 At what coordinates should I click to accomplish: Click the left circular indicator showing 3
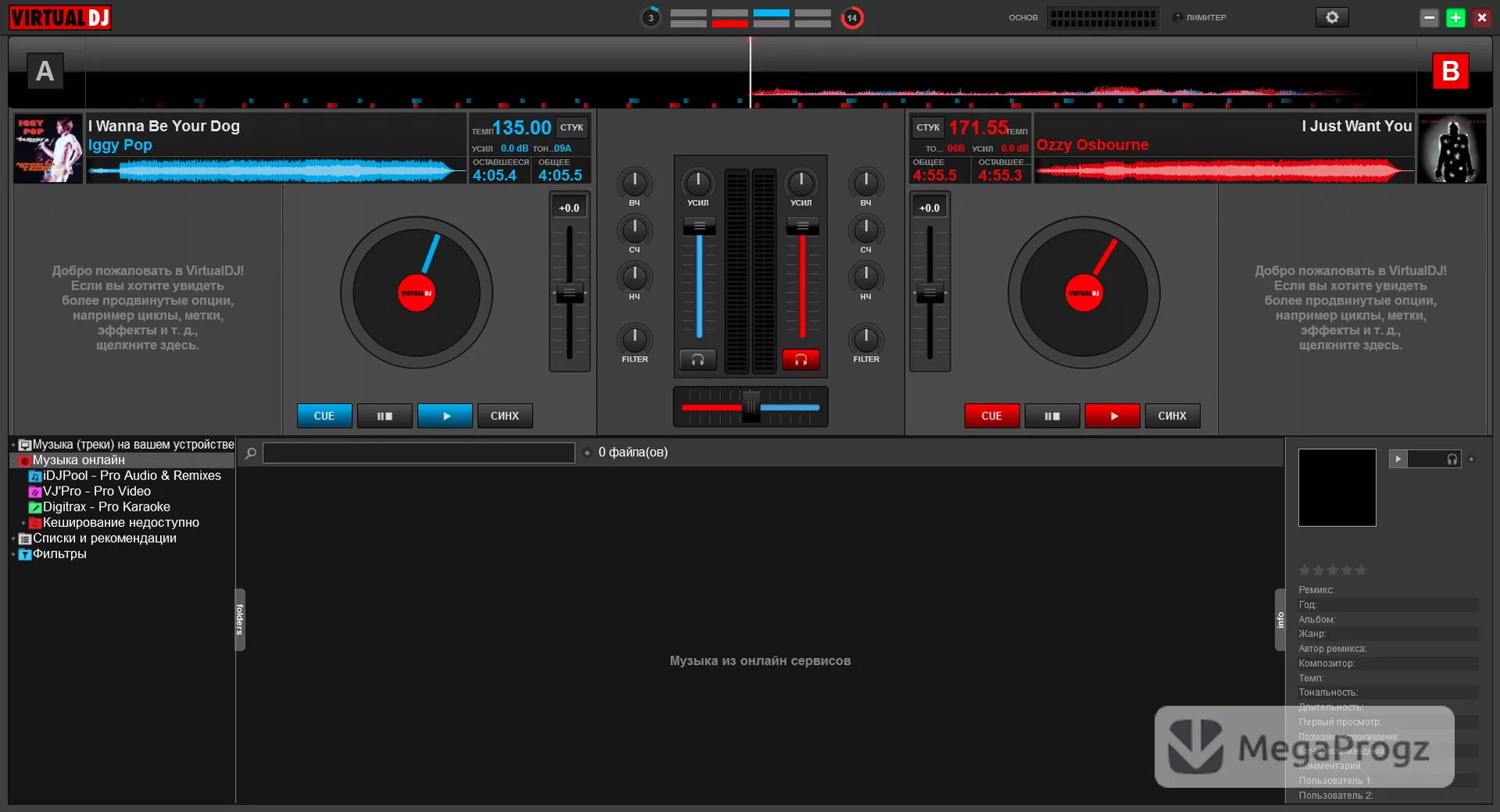coord(651,17)
